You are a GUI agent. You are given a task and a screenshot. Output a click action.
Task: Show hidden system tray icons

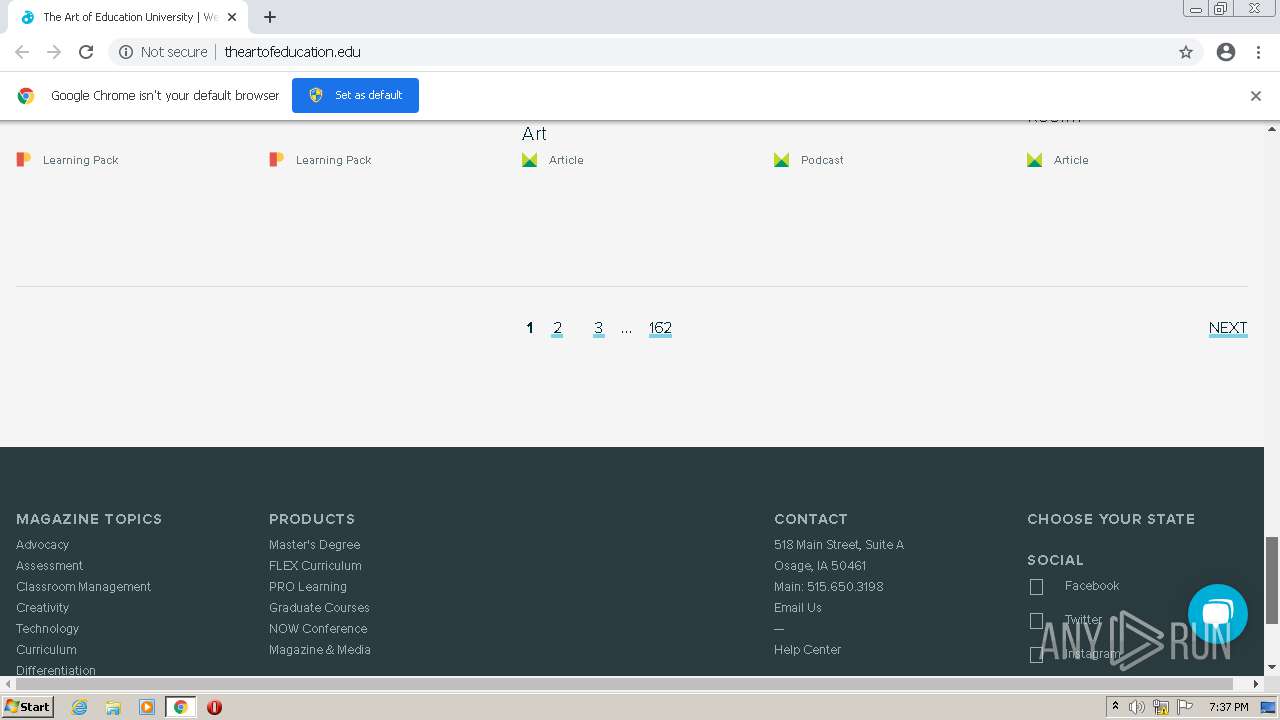(x=1116, y=707)
